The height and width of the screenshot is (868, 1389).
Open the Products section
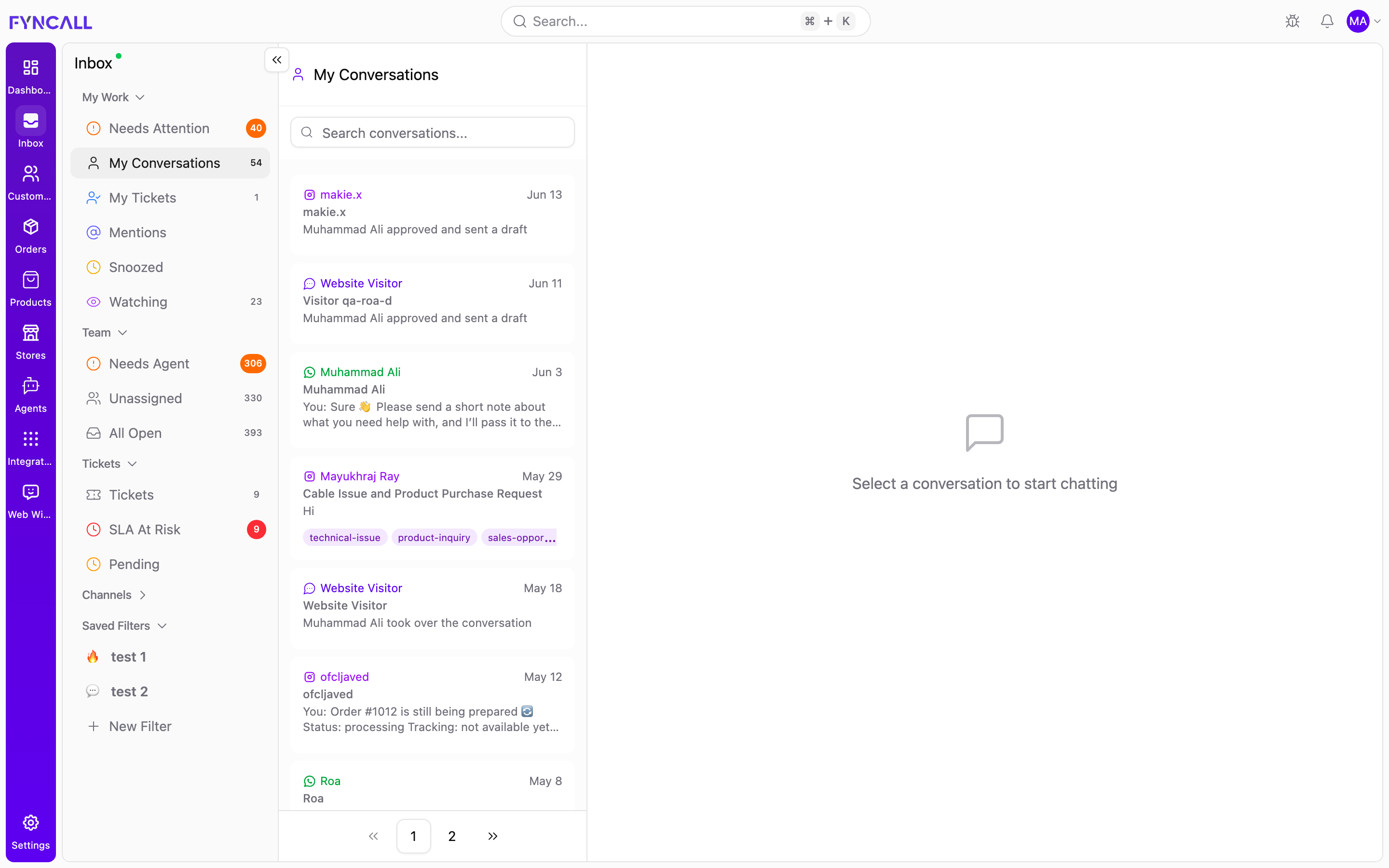click(30, 289)
